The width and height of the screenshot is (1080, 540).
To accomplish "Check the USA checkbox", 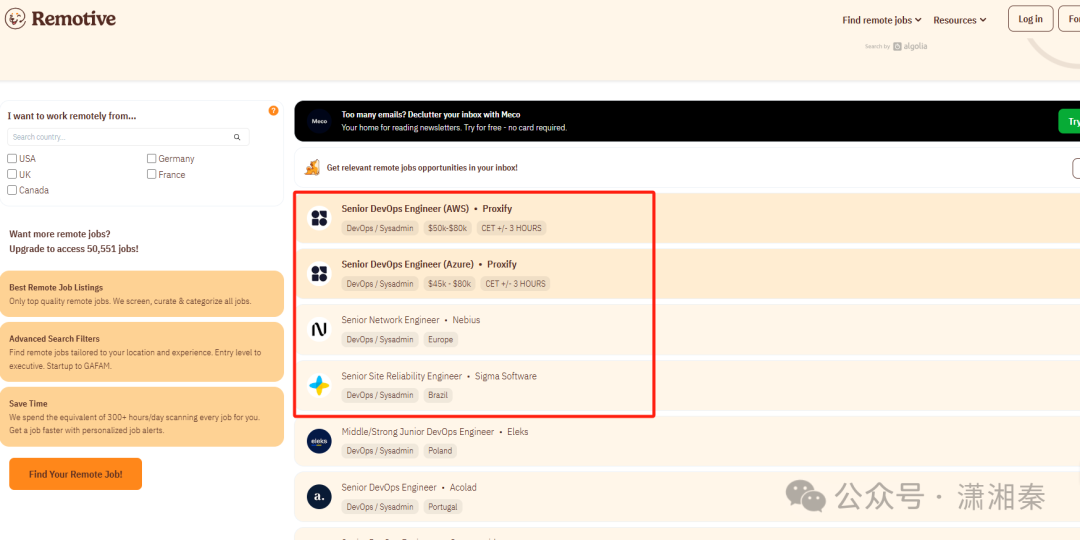I will click(x=12, y=158).
